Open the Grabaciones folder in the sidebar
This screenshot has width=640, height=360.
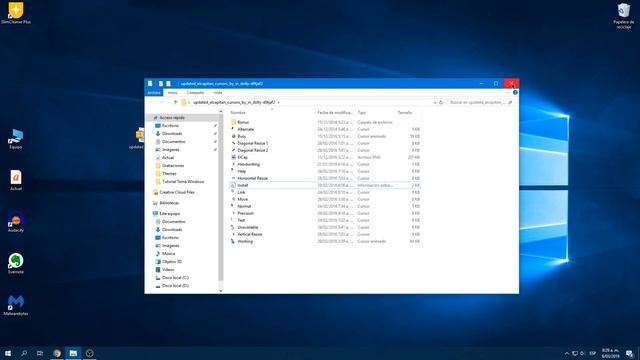(173, 166)
